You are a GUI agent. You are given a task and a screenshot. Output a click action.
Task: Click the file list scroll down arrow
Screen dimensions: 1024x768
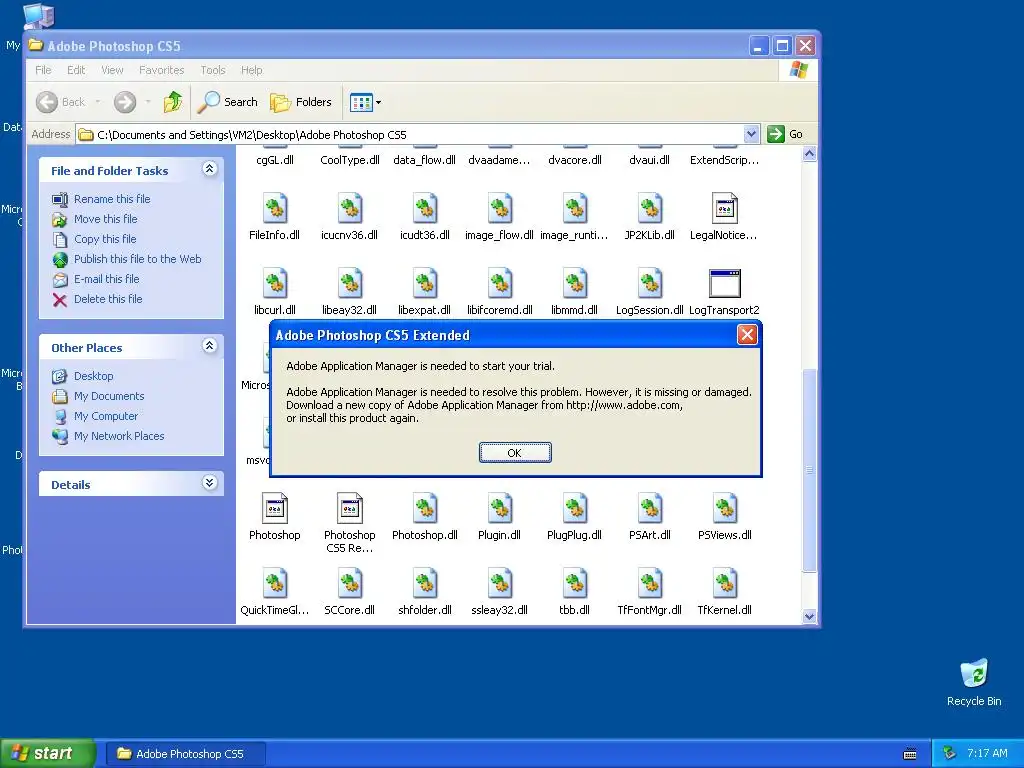[x=809, y=616]
